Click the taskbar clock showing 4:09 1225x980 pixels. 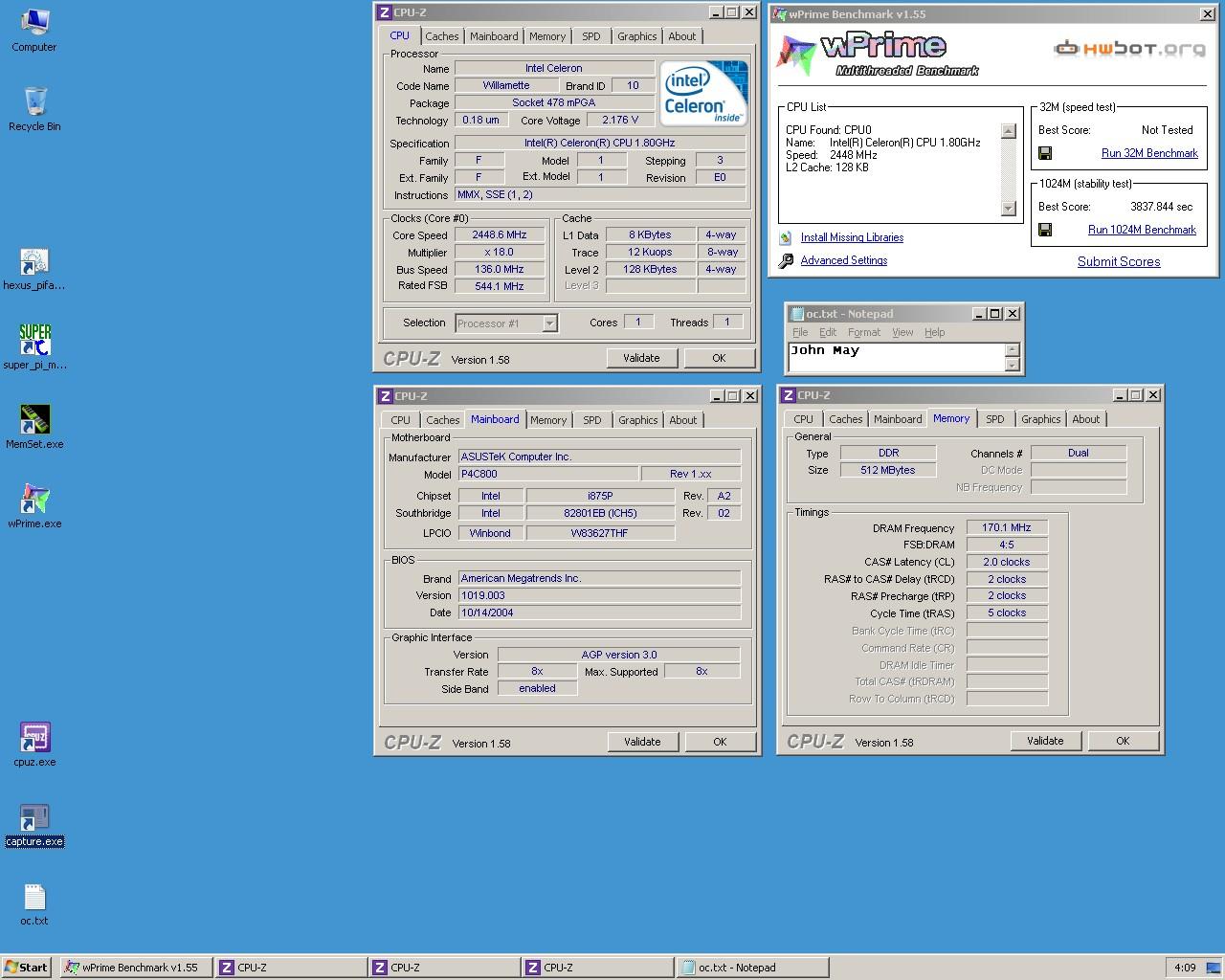(1185, 968)
